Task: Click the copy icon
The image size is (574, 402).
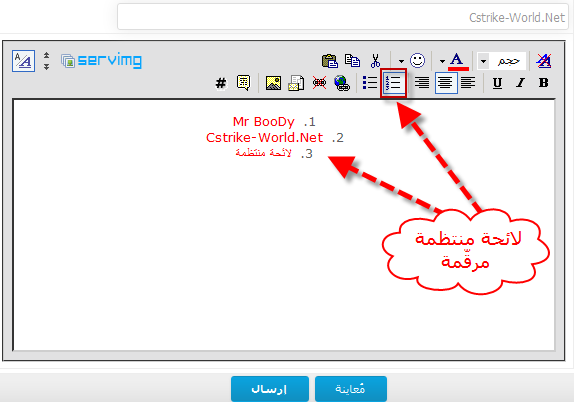Action: 352,61
